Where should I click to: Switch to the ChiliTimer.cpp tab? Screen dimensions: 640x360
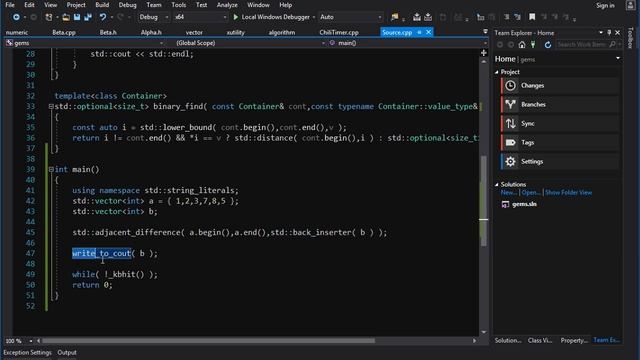click(339, 32)
